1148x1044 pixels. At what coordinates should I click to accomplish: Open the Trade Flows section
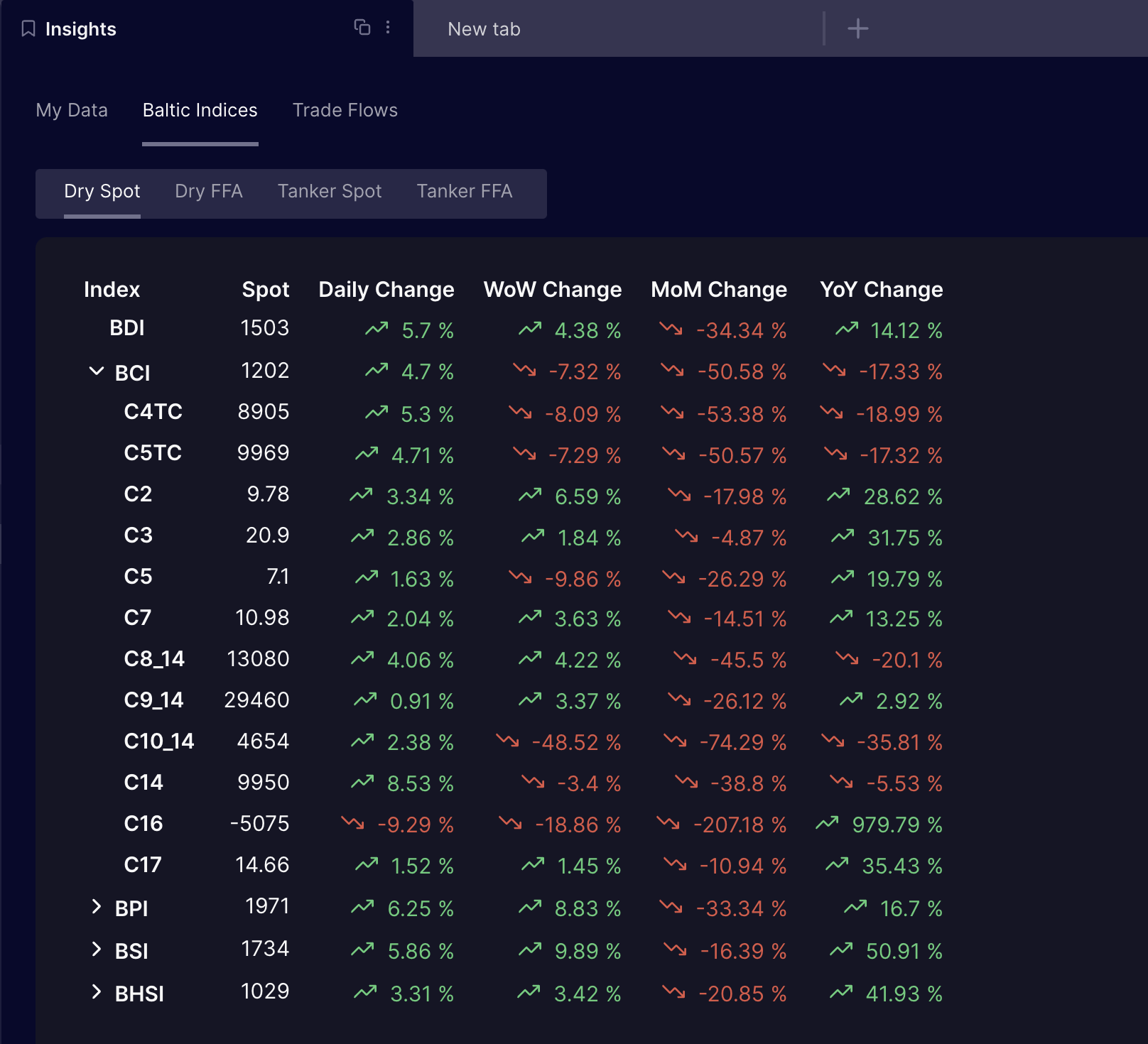[345, 110]
